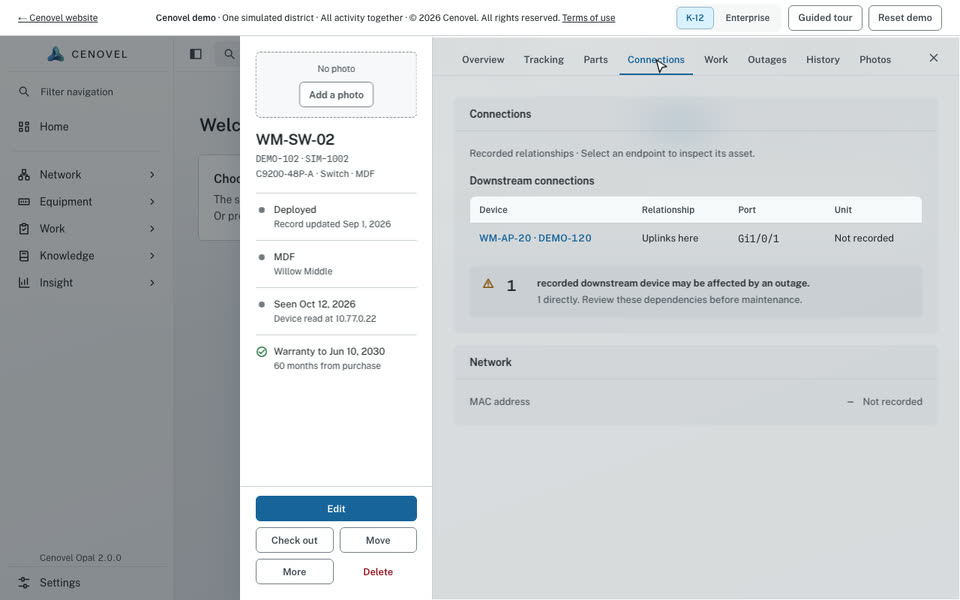Screen dimensions: 960x600
Task: View the History tab
Action: (822, 59)
